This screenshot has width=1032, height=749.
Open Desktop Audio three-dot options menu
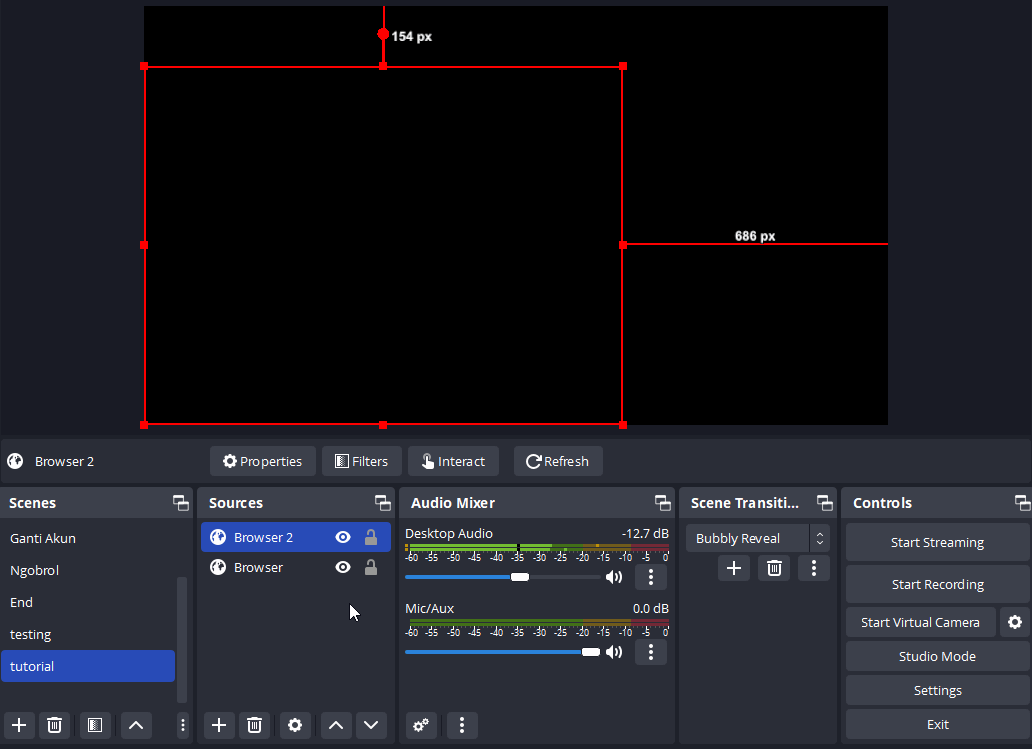(651, 577)
